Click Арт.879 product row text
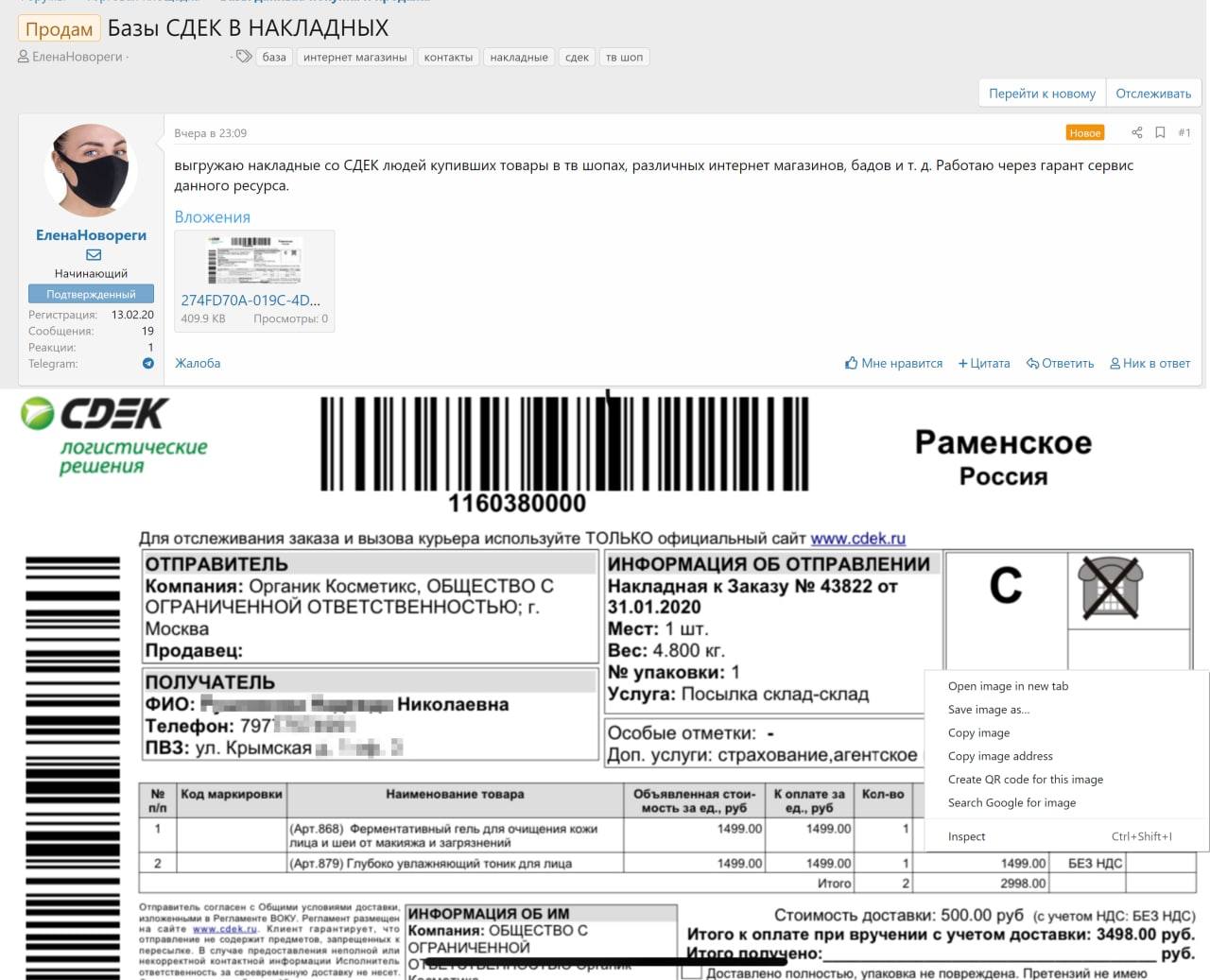Screen dimensions: 1210x980 [x=431, y=864]
